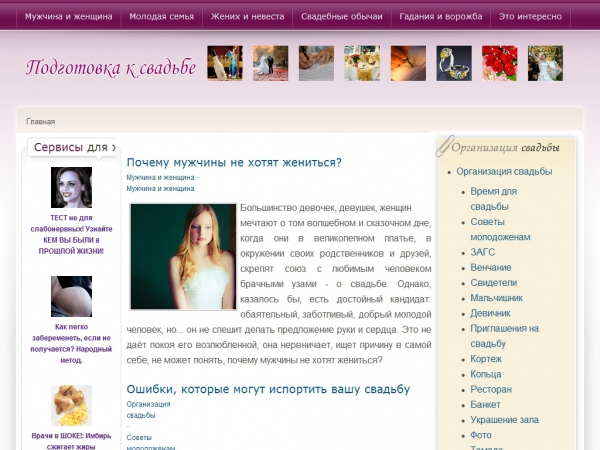
Task: Open the Мальчишник sidebar link
Action: pos(496,298)
